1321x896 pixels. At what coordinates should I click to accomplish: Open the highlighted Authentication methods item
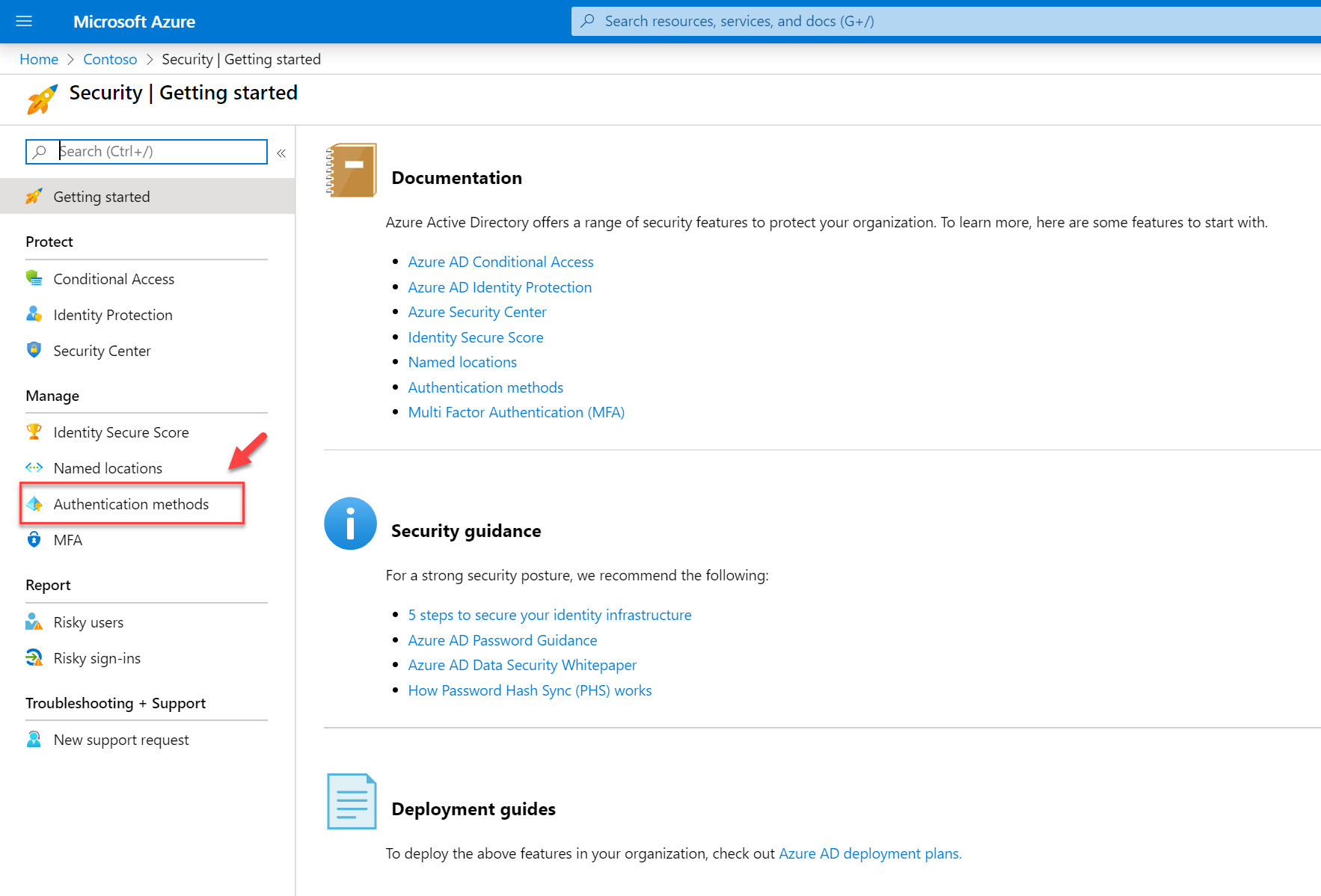click(131, 503)
